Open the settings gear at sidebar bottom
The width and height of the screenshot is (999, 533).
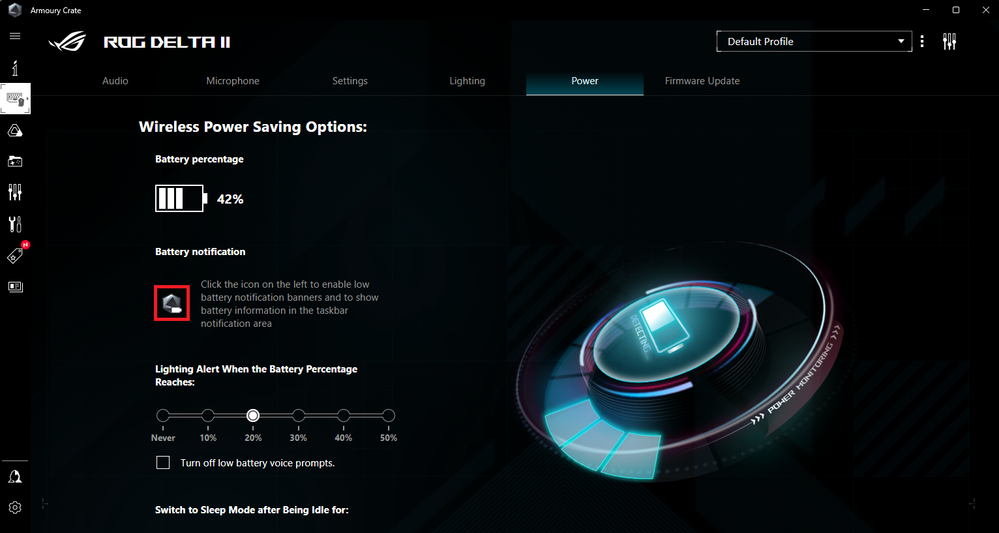coord(15,507)
